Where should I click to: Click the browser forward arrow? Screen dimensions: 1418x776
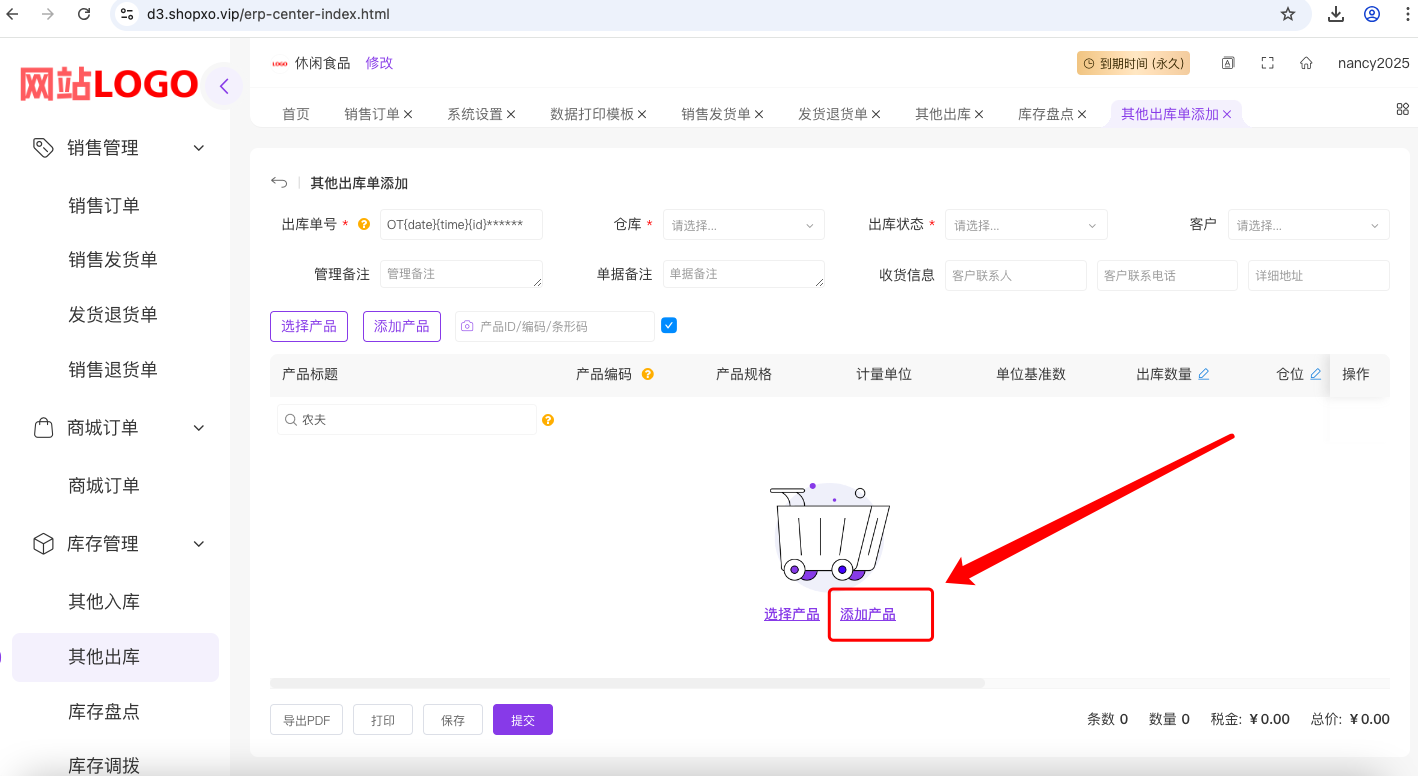tap(48, 14)
